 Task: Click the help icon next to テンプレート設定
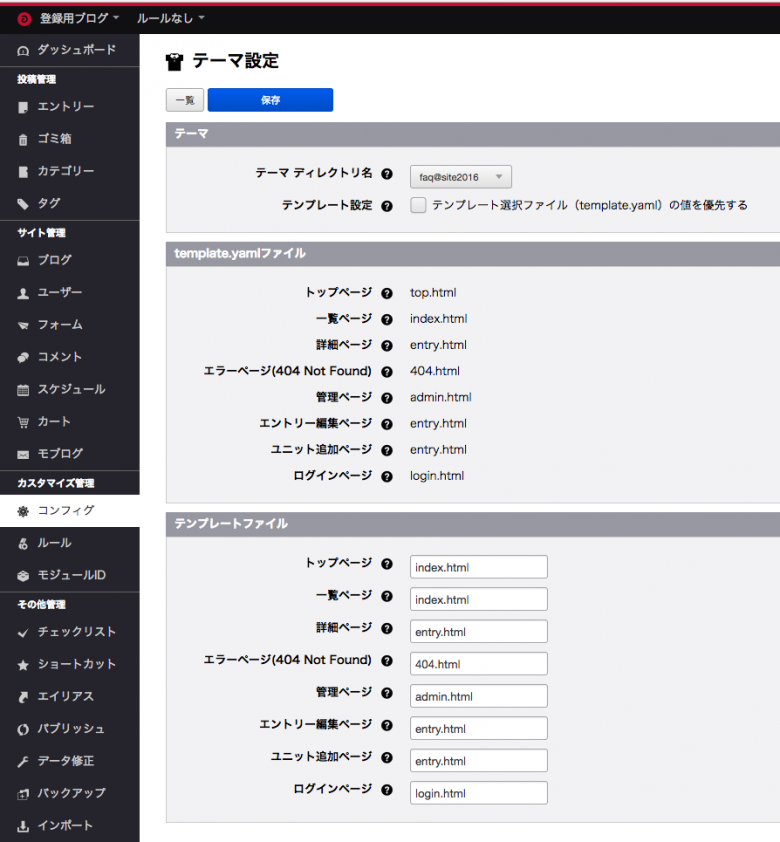387,206
